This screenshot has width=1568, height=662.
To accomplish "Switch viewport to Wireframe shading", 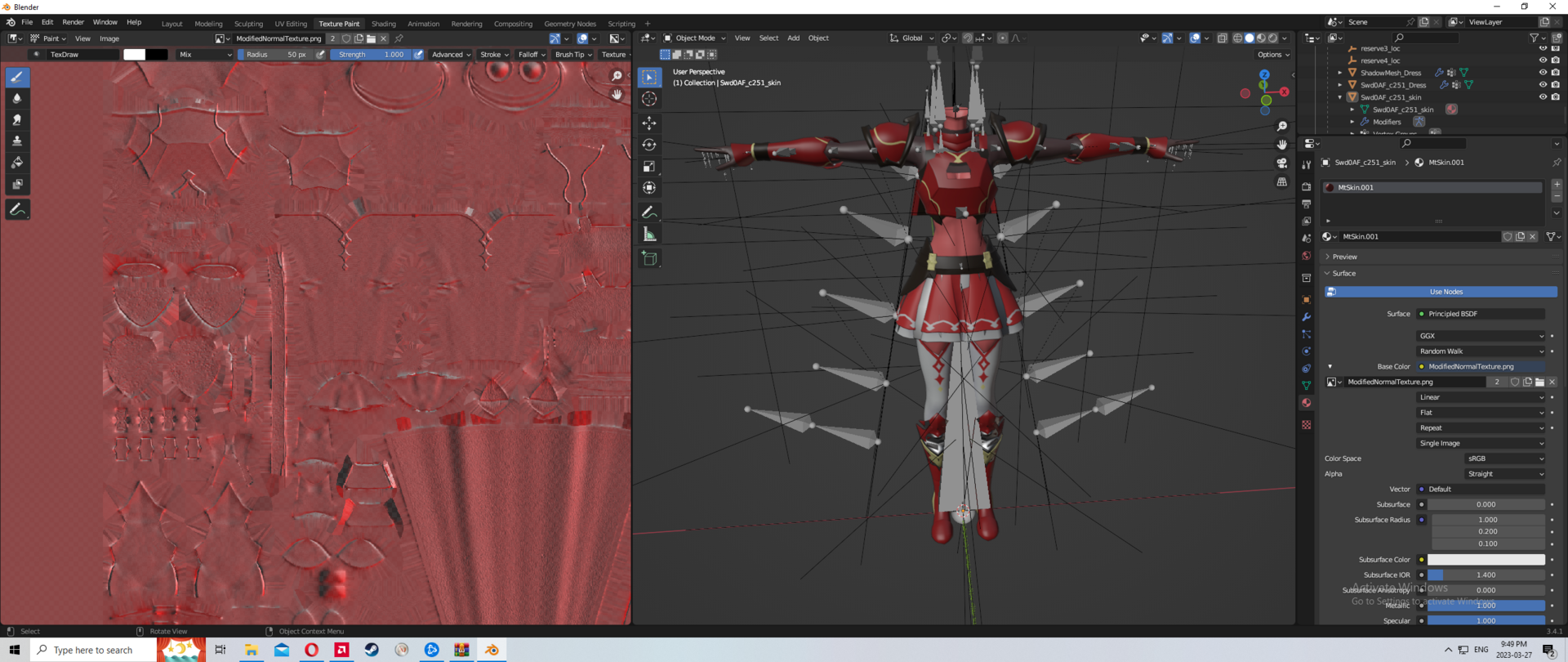I will tap(1238, 38).
